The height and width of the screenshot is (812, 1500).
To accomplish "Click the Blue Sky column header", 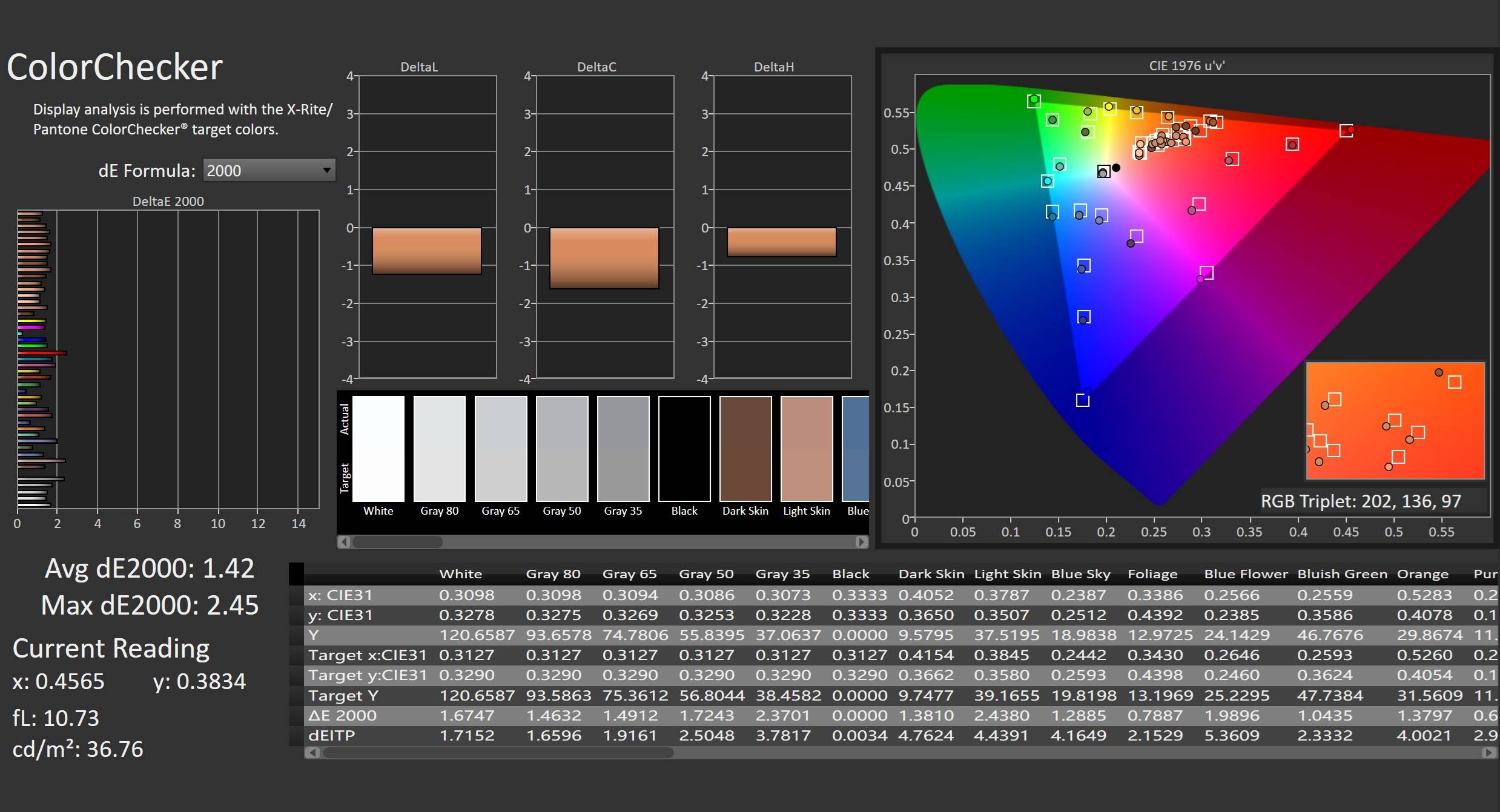I will (x=1080, y=574).
